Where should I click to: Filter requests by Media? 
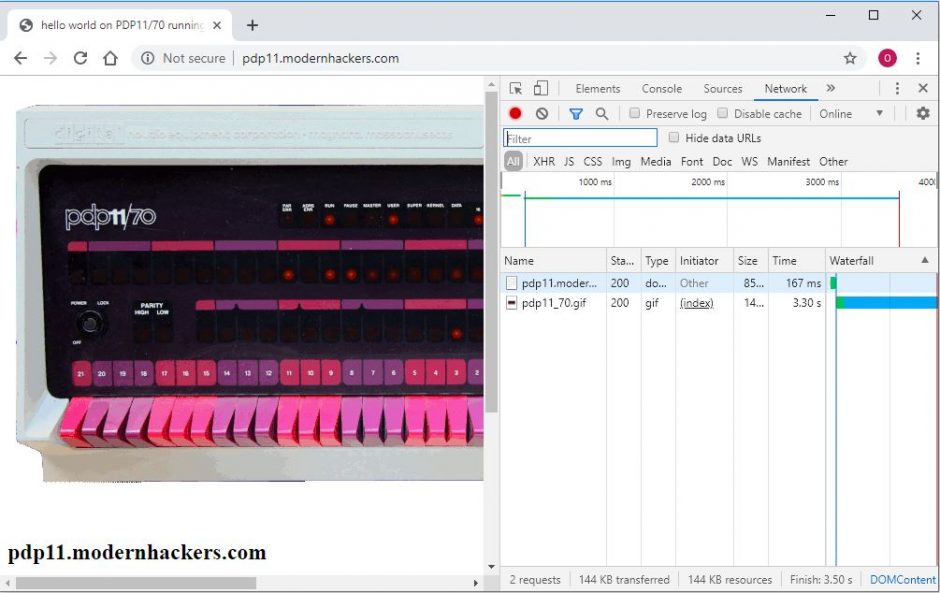tap(655, 161)
